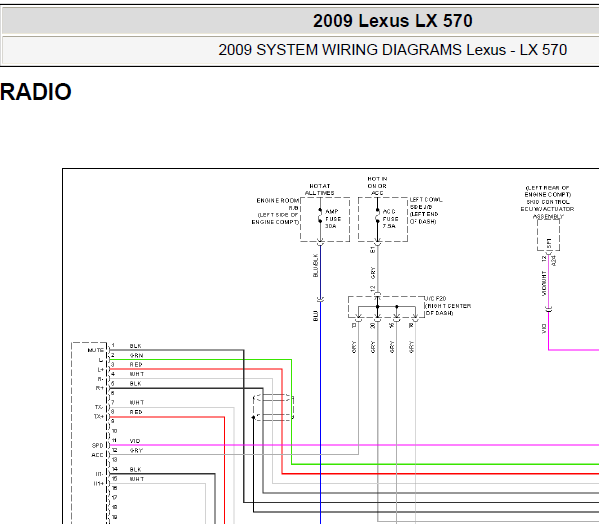Click the 'MUTE' connector pin label
This screenshot has height=524, width=599.
point(96,350)
